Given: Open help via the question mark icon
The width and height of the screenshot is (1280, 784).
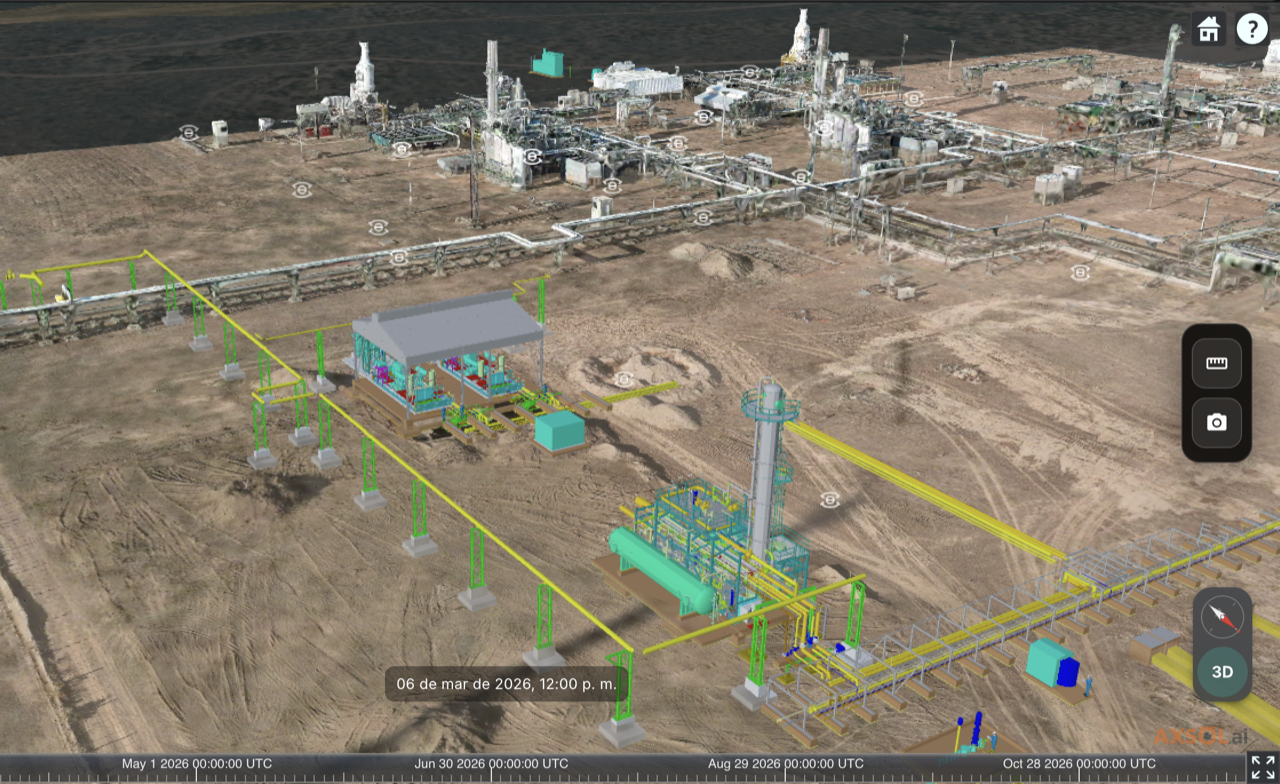Looking at the screenshot, I should (1251, 28).
